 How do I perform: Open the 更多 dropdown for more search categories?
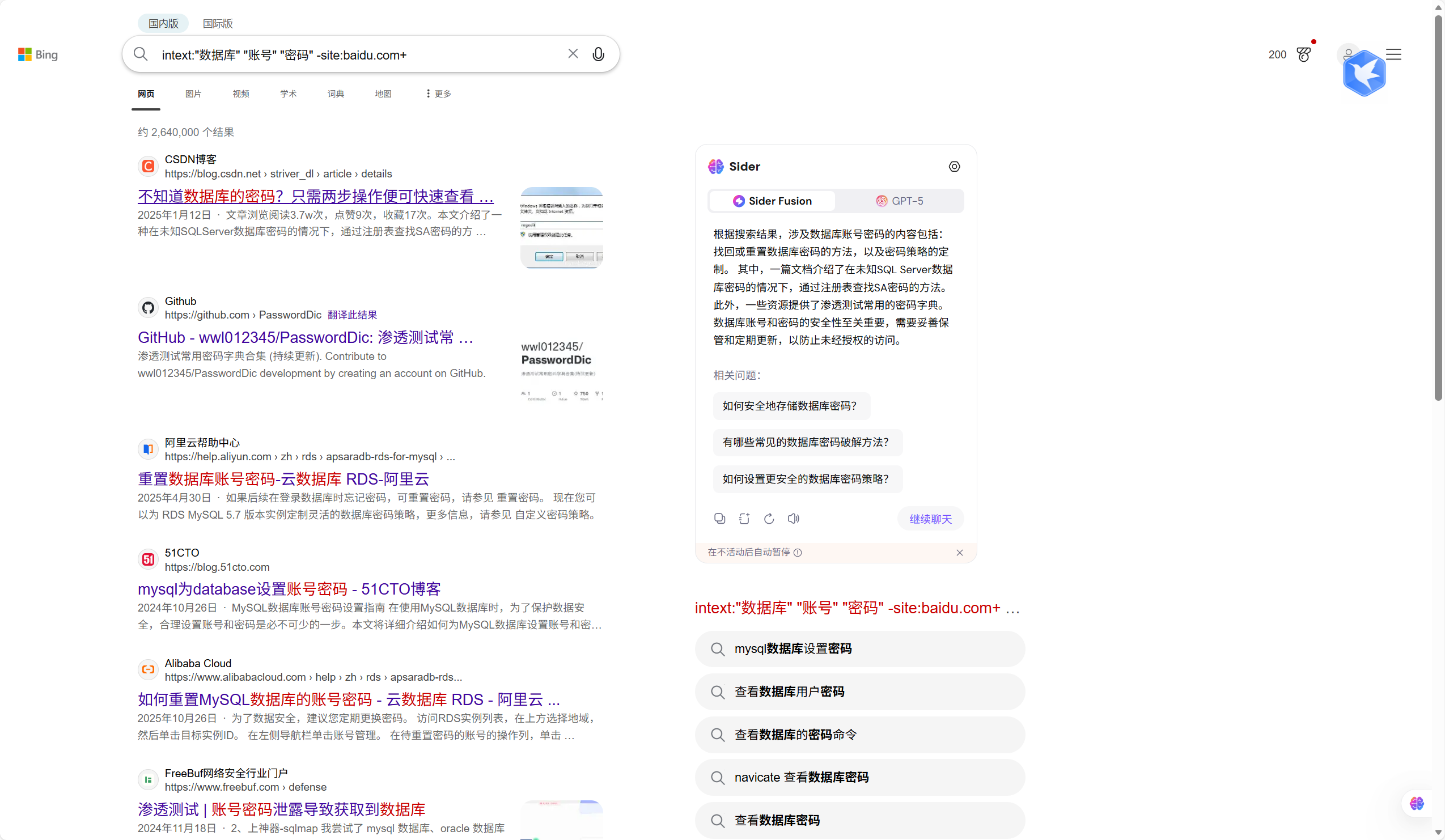(x=438, y=94)
